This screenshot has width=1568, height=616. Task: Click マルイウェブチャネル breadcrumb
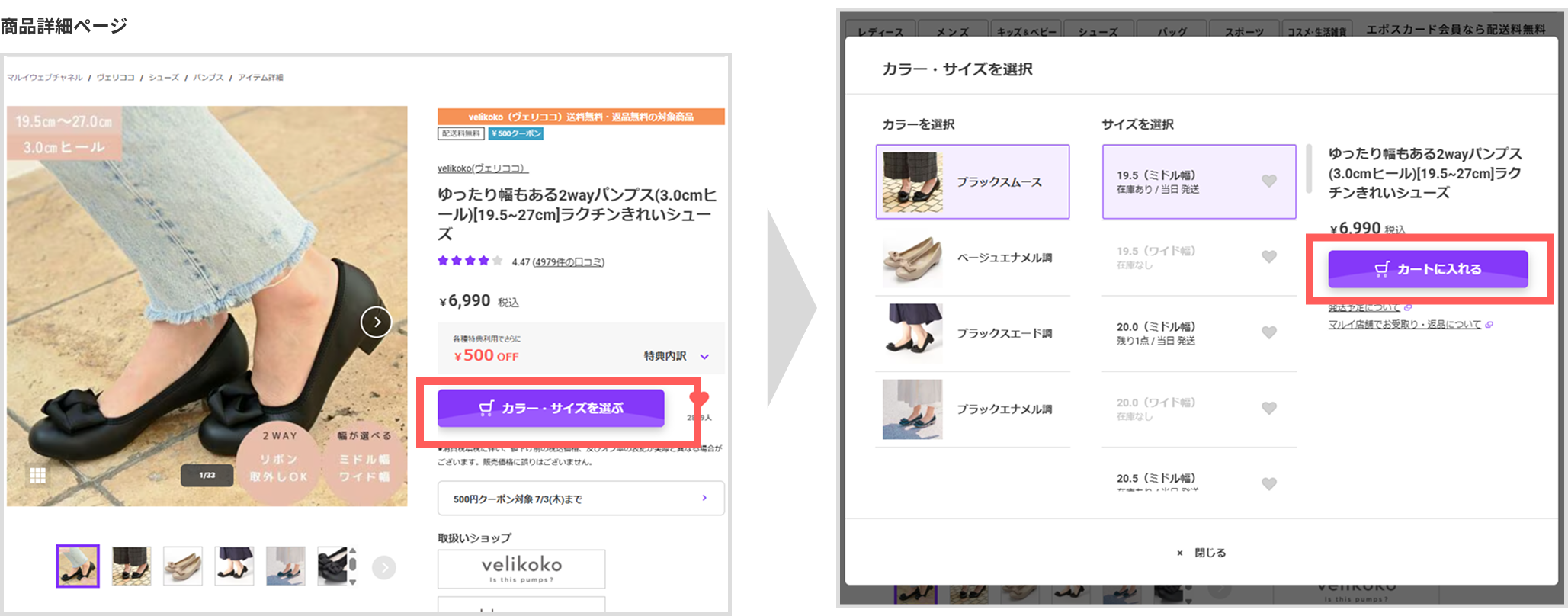coord(45,78)
